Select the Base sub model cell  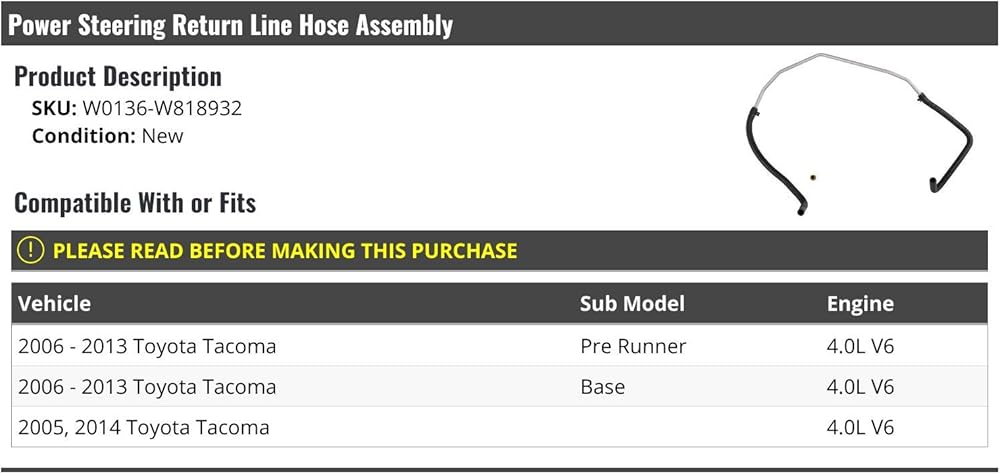tap(602, 387)
